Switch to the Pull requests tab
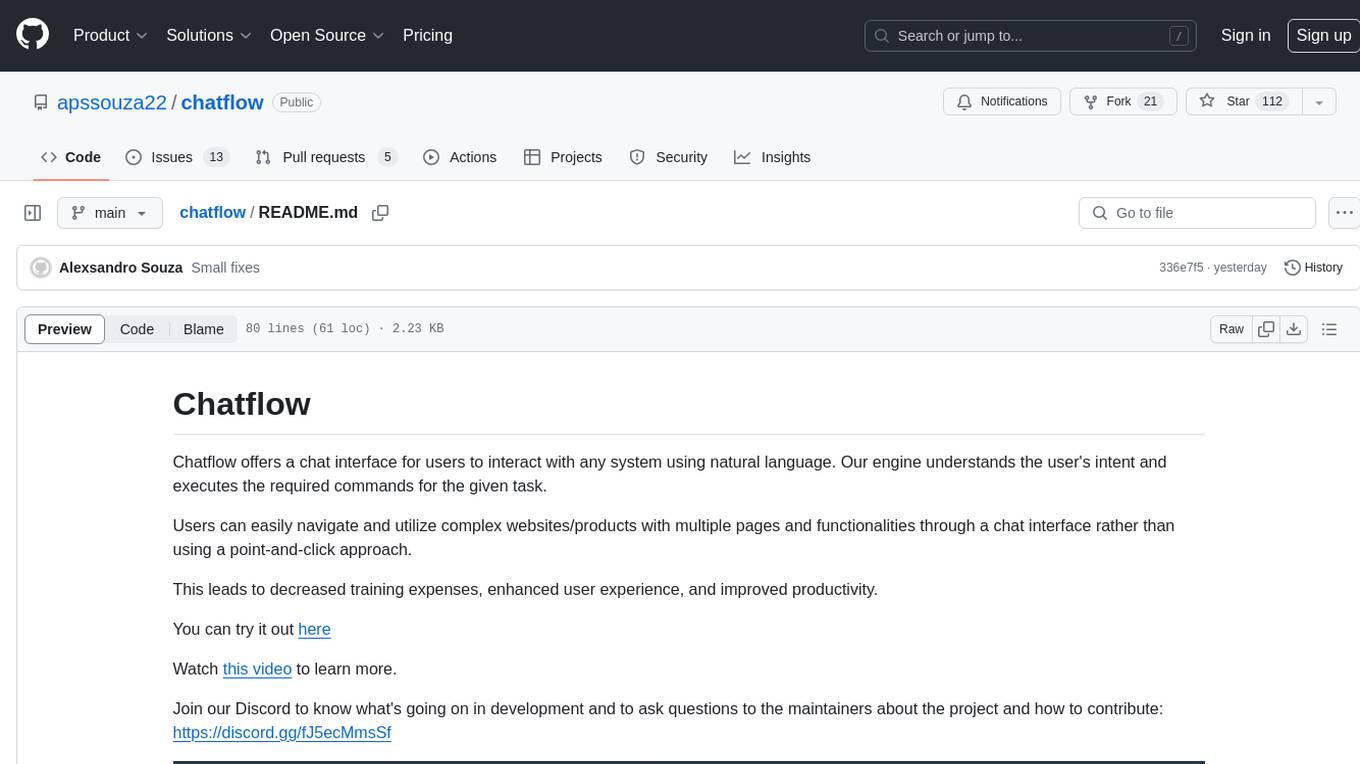This screenshot has width=1360, height=764. [326, 157]
